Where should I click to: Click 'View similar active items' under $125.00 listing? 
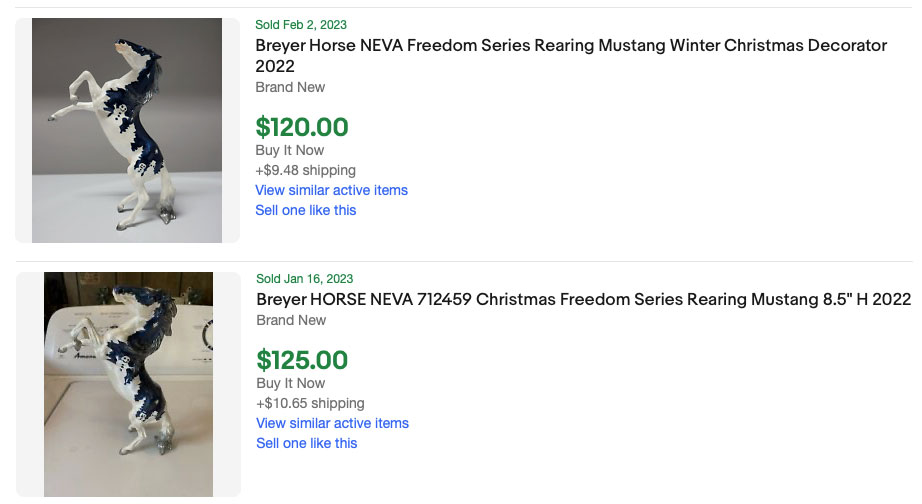click(332, 423)
